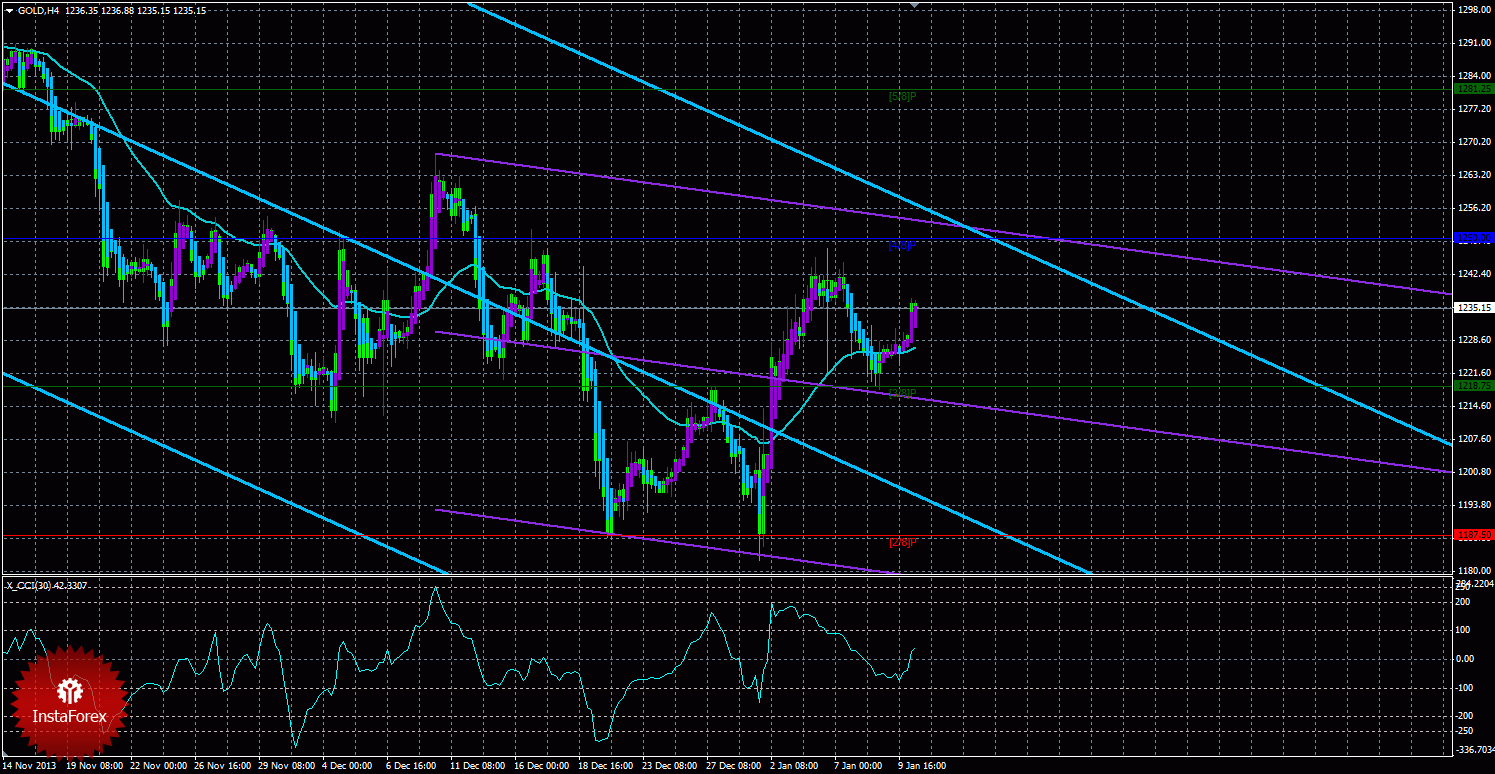Click the 11 Dec 08:00 time label
This screenshot has height=774, width=1495.
point(475,766)
